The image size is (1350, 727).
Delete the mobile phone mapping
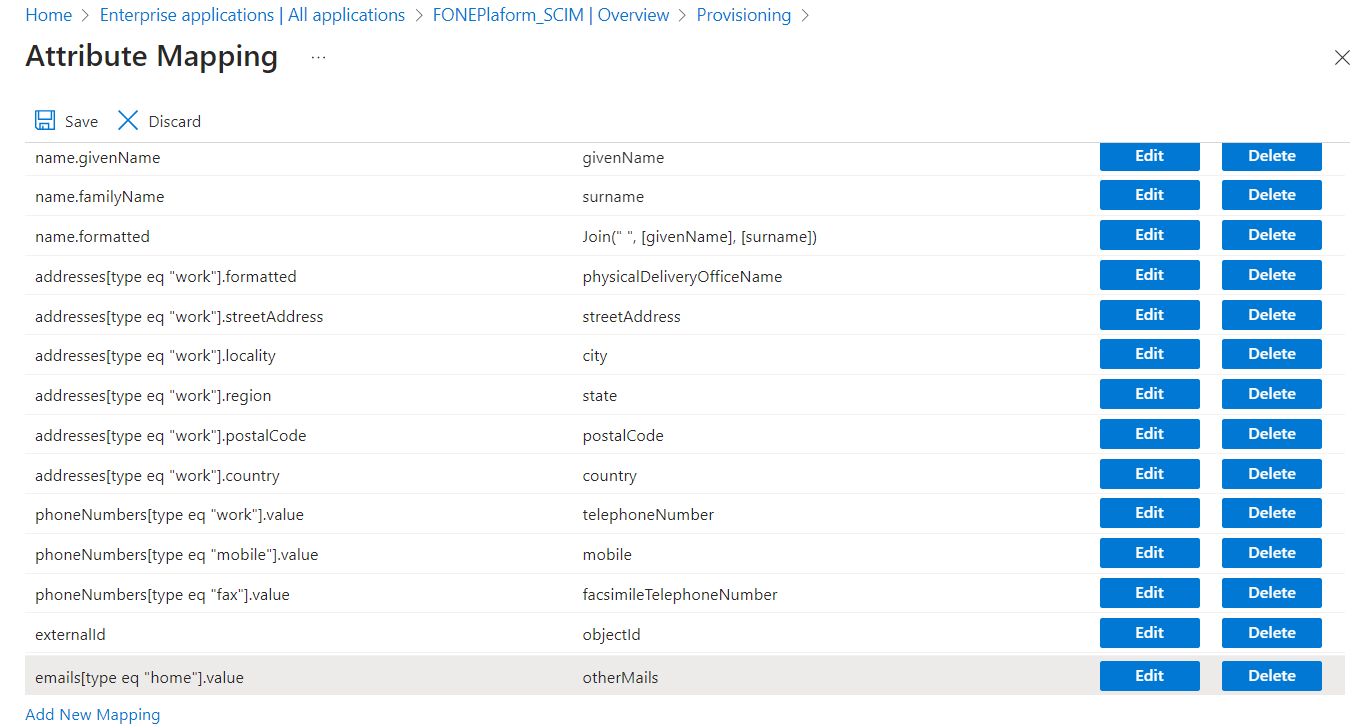[1271, 553]
